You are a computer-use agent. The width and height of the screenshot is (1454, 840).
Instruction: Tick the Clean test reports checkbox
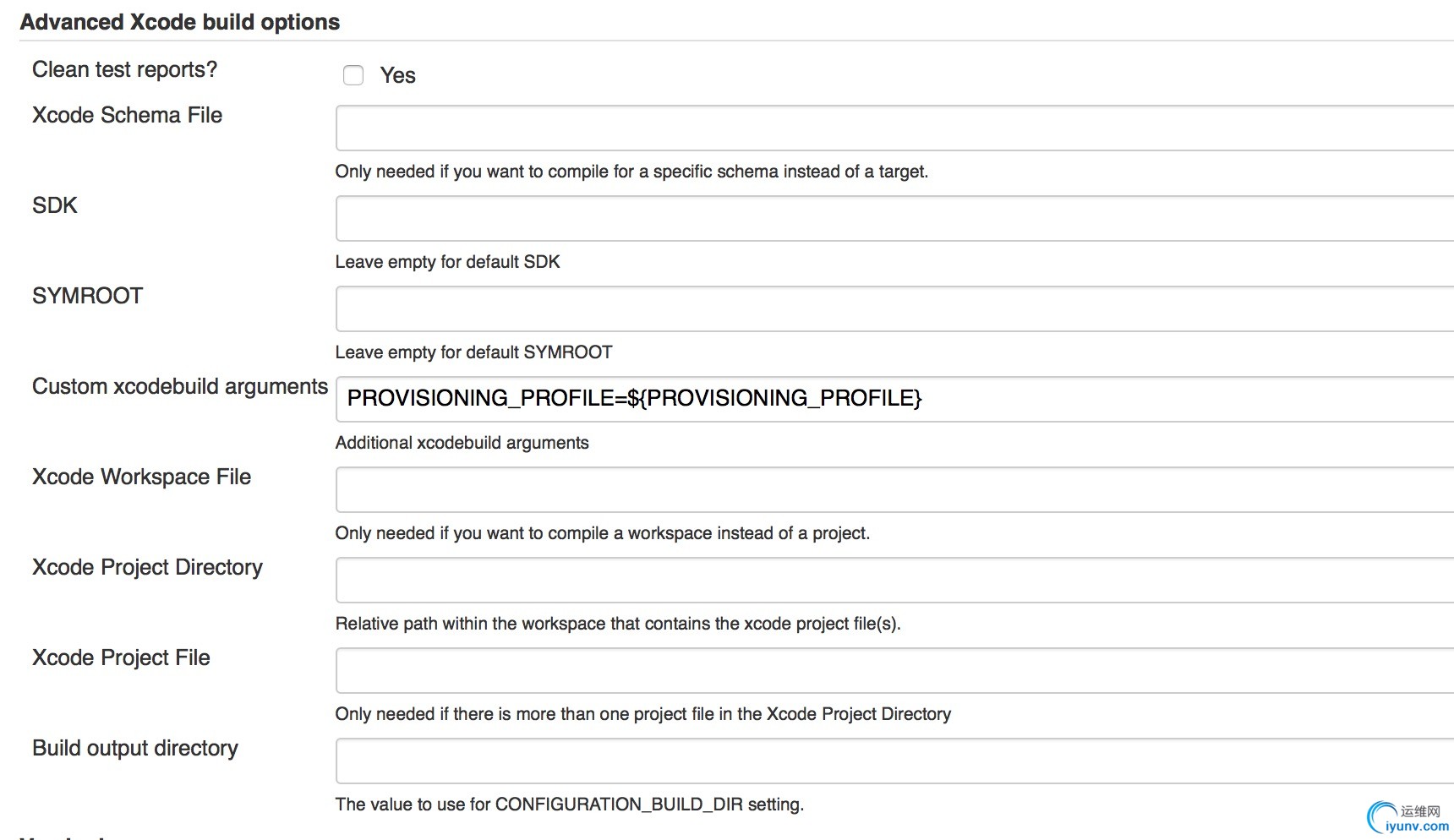coord(353,75)
